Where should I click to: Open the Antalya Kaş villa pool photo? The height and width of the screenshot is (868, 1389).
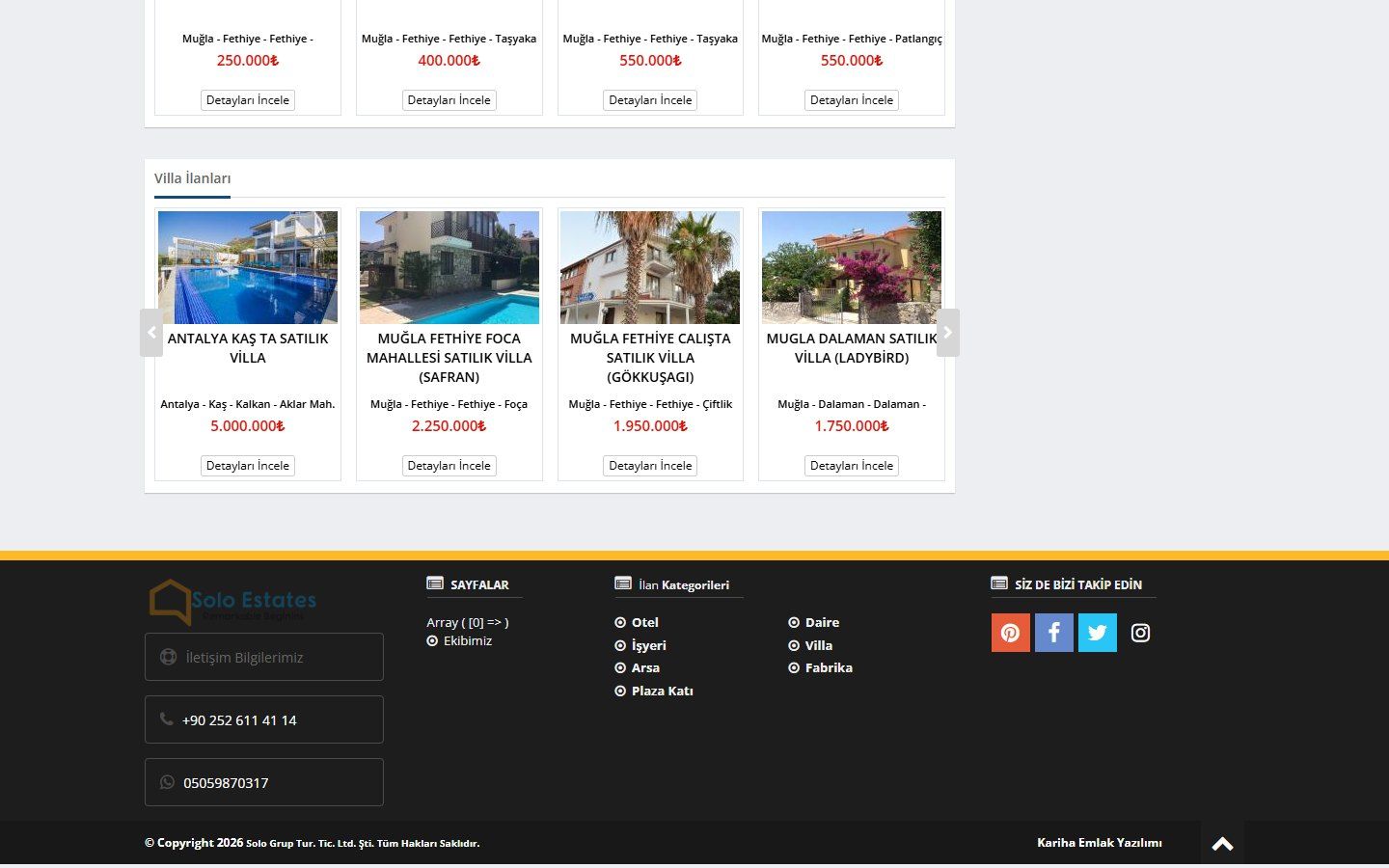pos(248,267)
